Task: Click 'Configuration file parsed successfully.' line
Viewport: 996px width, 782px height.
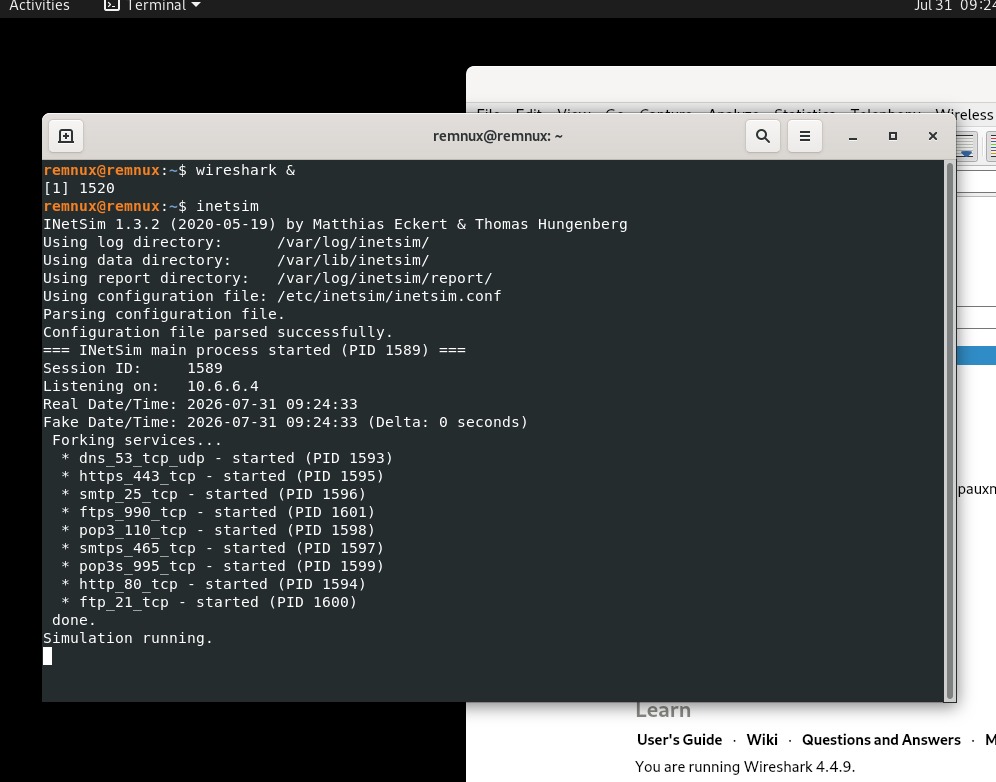Action: (x=218, y=332)
